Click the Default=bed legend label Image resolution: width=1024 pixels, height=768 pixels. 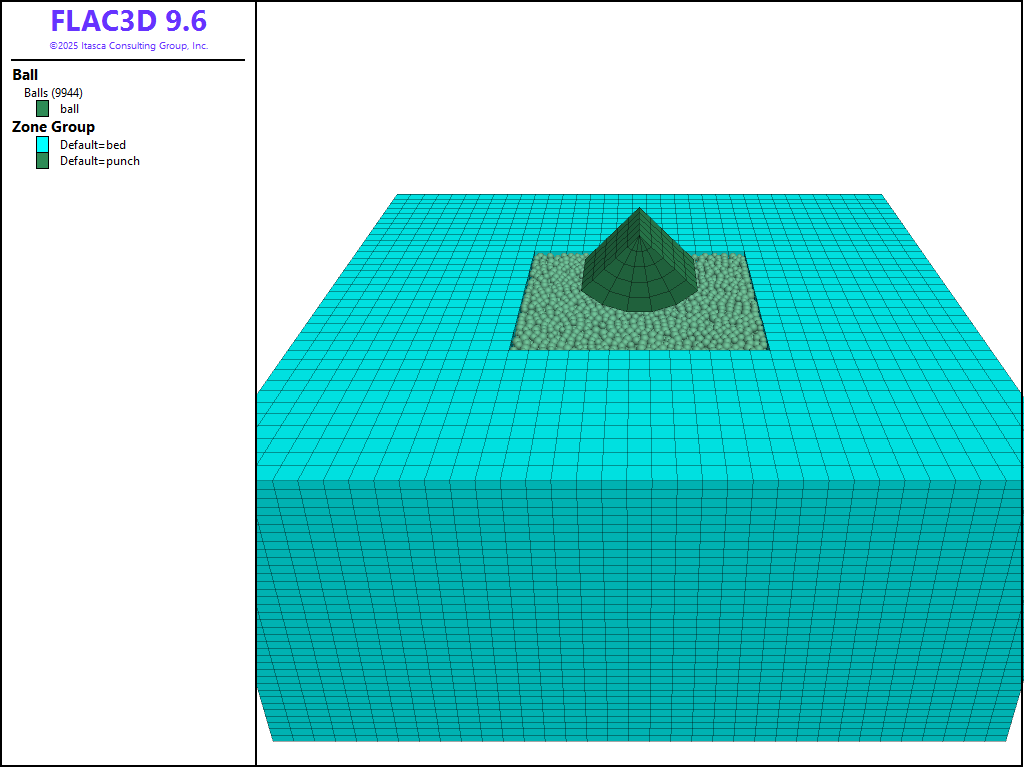click(93, 145)
